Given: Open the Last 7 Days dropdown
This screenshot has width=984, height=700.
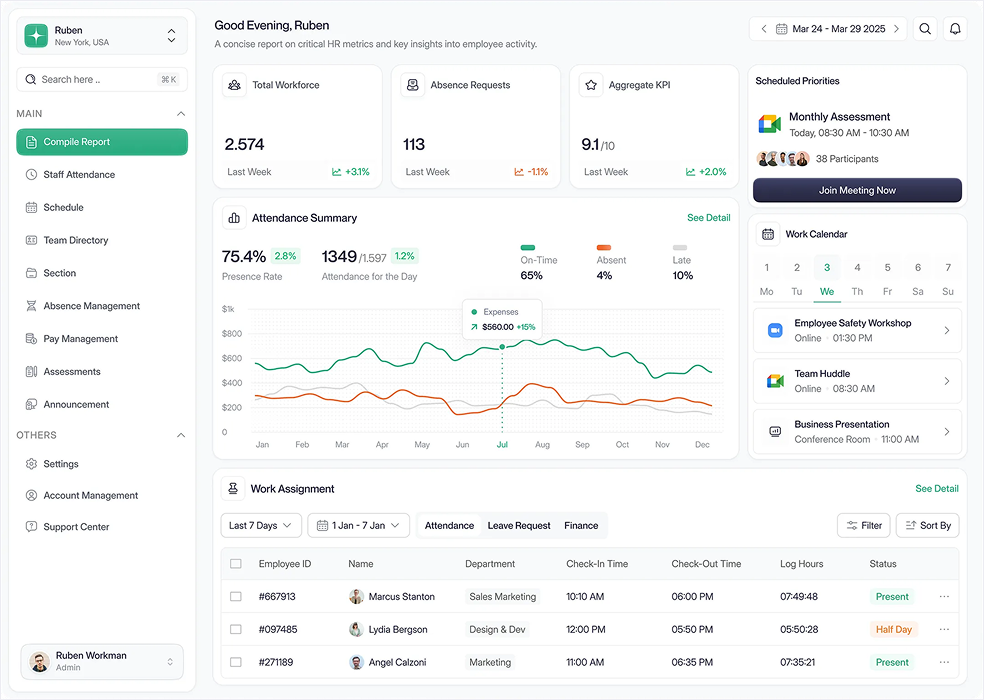Looking at the screenshot, I should coord(261,525).
